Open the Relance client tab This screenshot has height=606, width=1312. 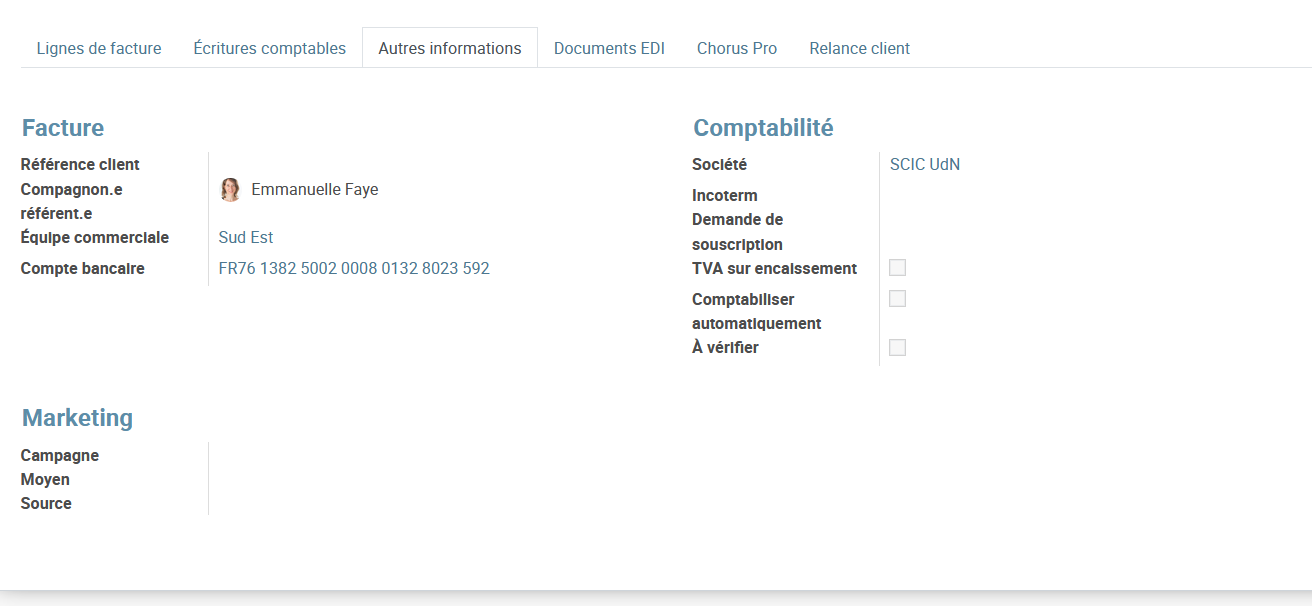tap(860, 48)
